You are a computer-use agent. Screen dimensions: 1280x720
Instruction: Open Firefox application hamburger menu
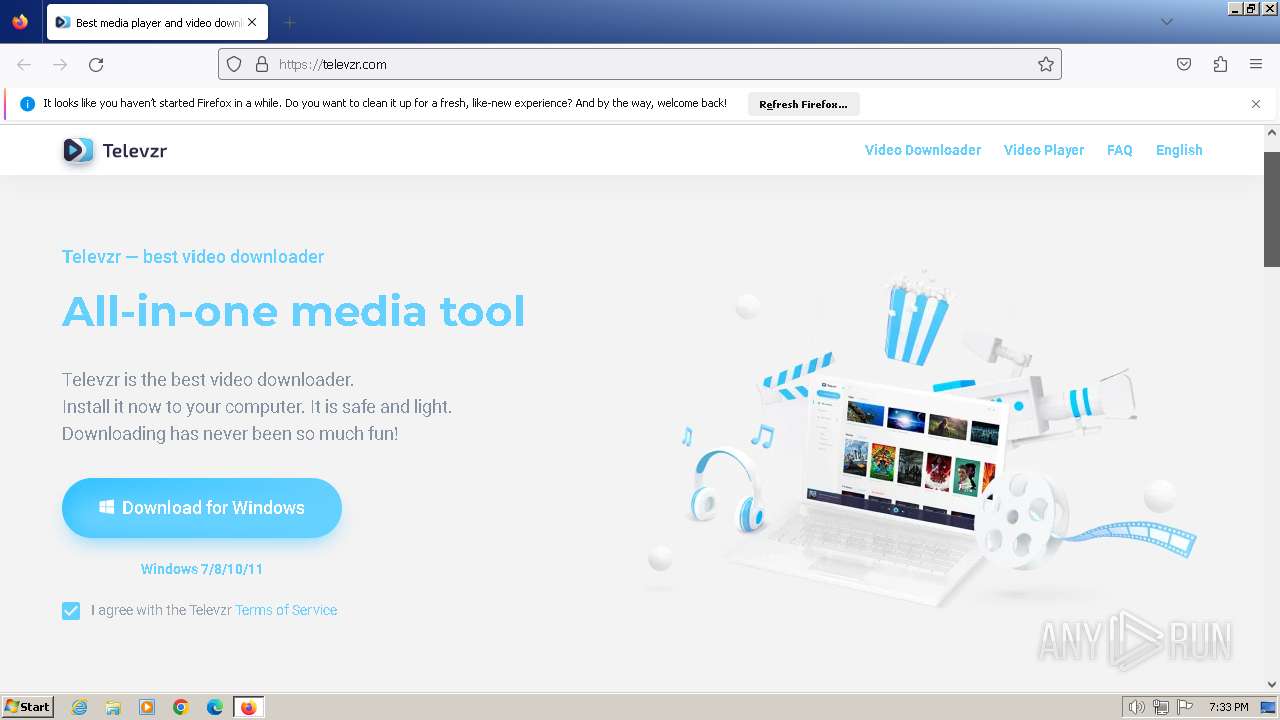coord(1256,64)
